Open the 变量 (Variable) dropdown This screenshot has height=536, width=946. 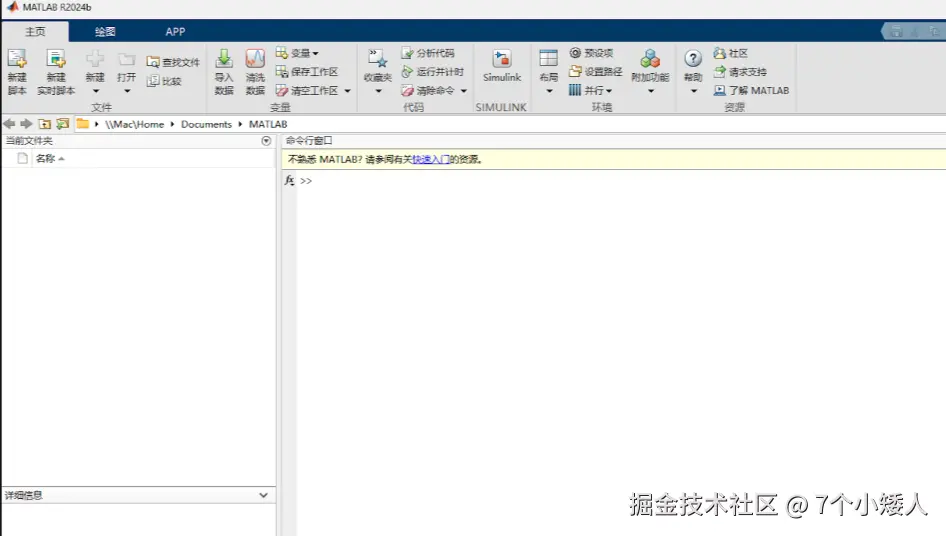[x=297, y=53]
